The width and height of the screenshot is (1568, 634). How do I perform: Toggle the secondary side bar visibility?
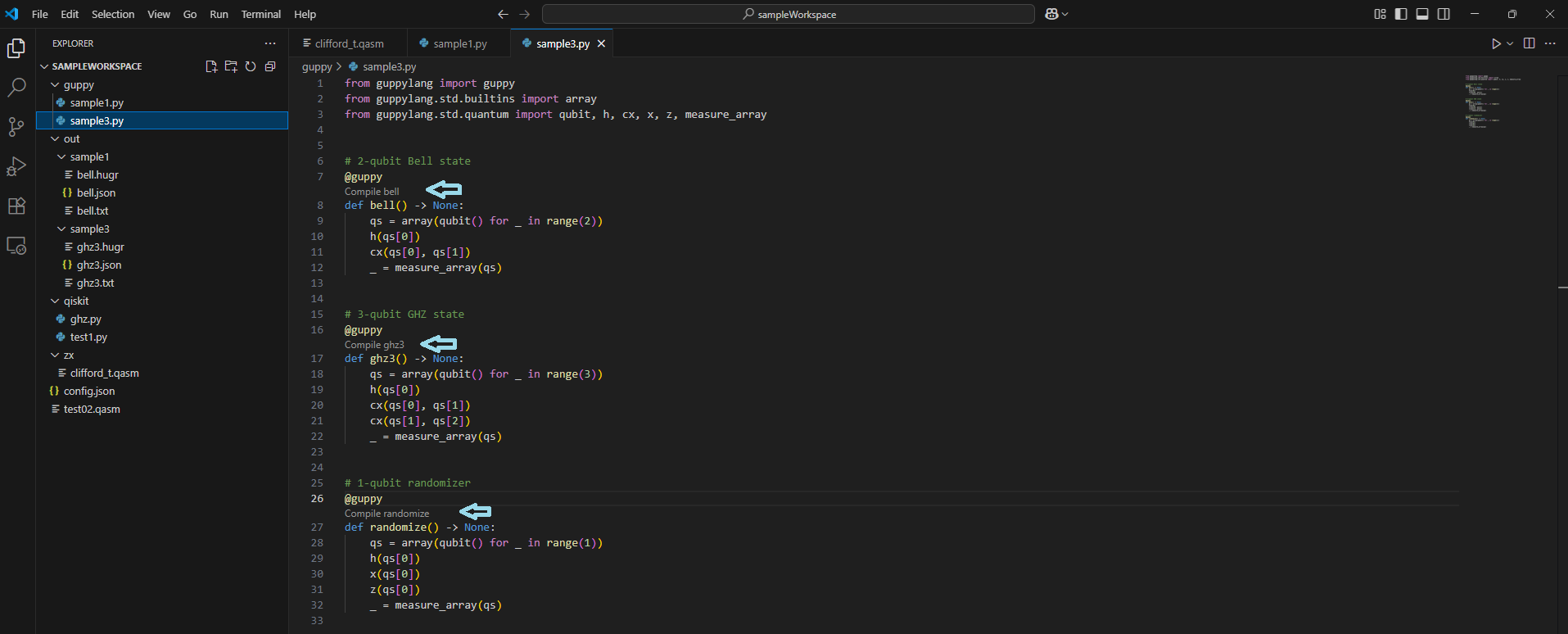coord(1444,14)
